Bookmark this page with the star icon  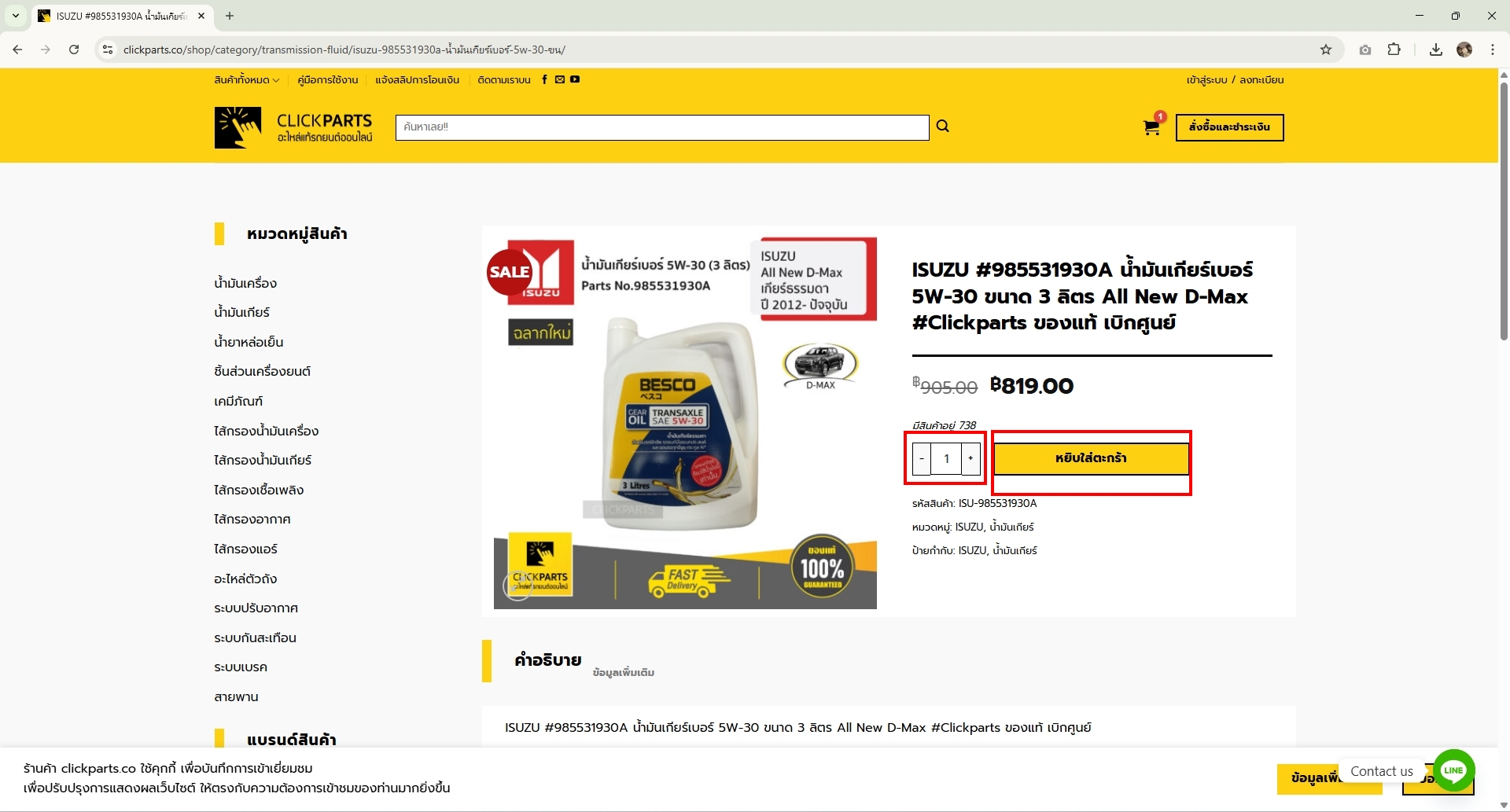click(1326, 50)
